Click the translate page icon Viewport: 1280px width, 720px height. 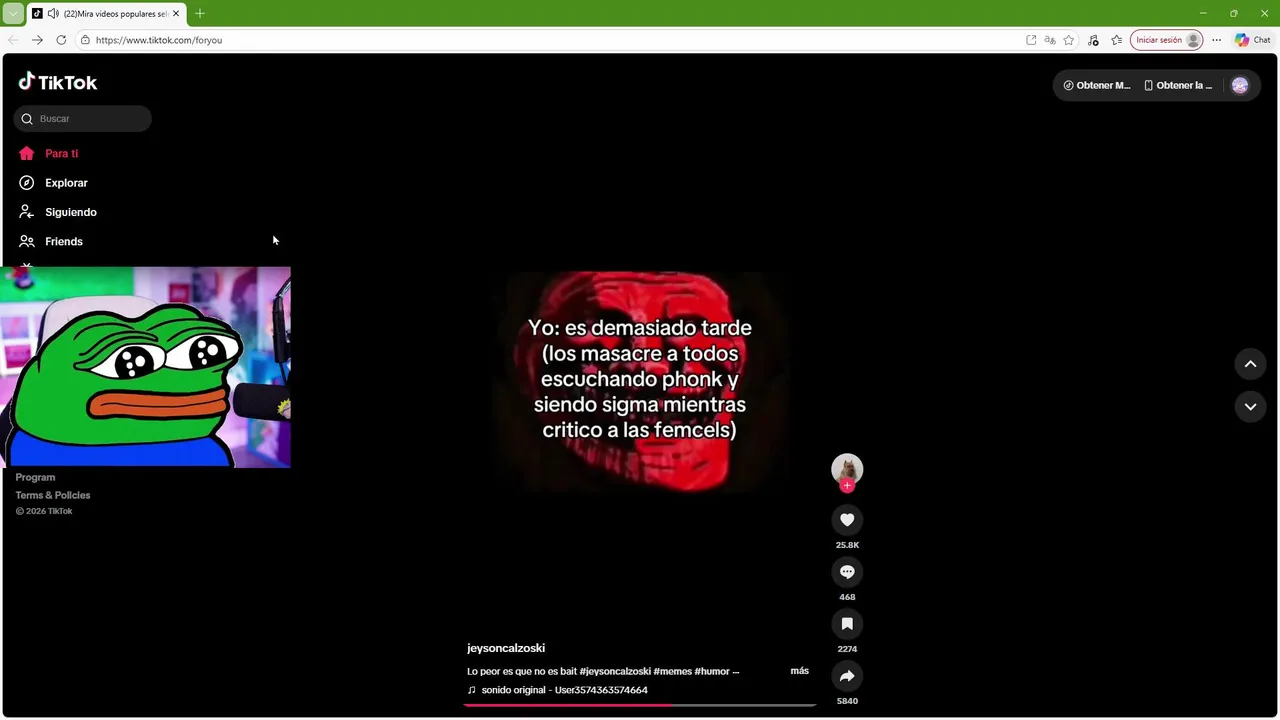(x=1050, y=40)
